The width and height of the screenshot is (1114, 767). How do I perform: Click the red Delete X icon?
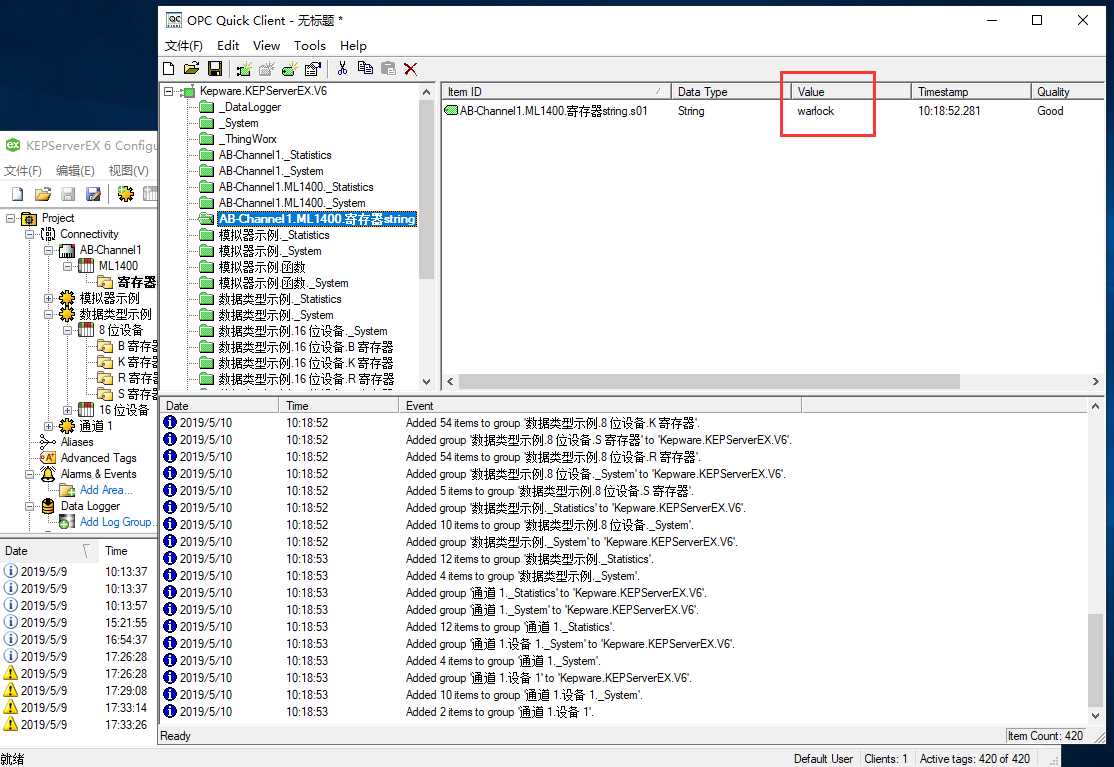[411, 69]
